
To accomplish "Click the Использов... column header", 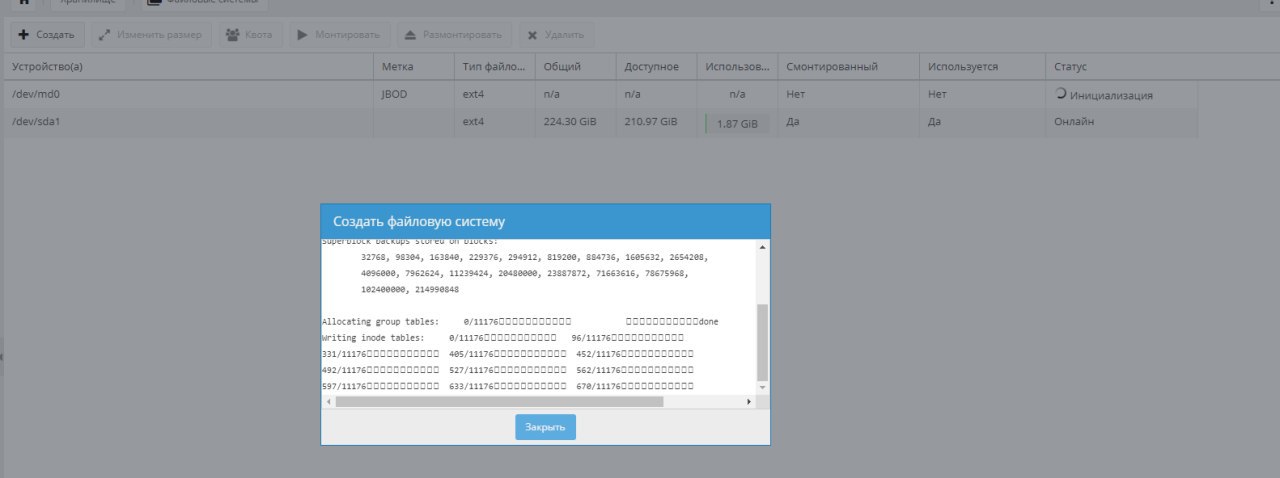I will point(737,67).
